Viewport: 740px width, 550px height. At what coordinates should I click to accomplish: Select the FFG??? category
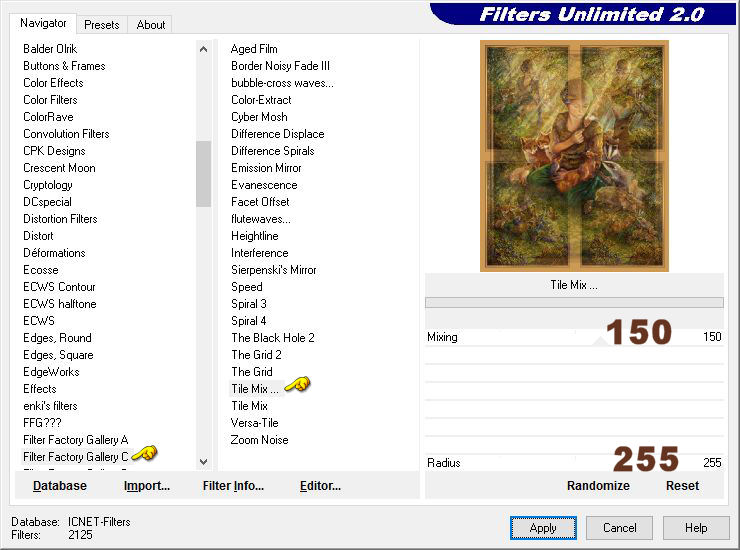42,423
